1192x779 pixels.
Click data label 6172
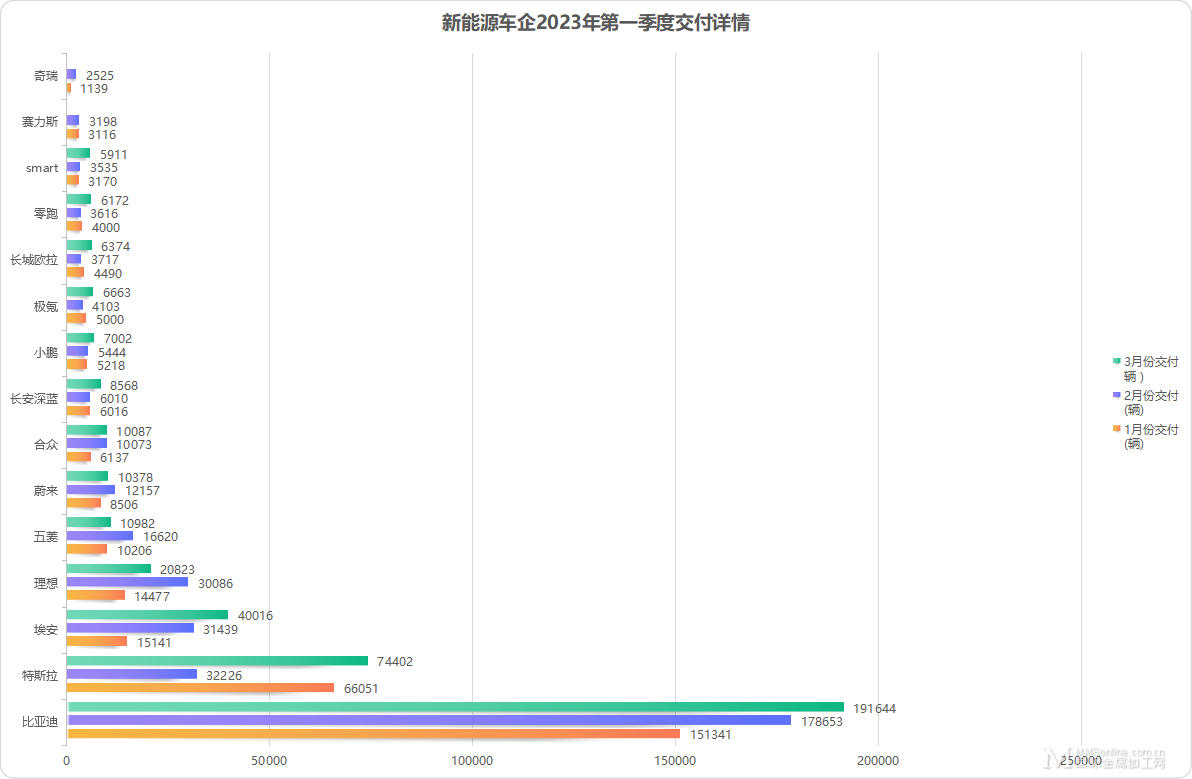(115, 201)
